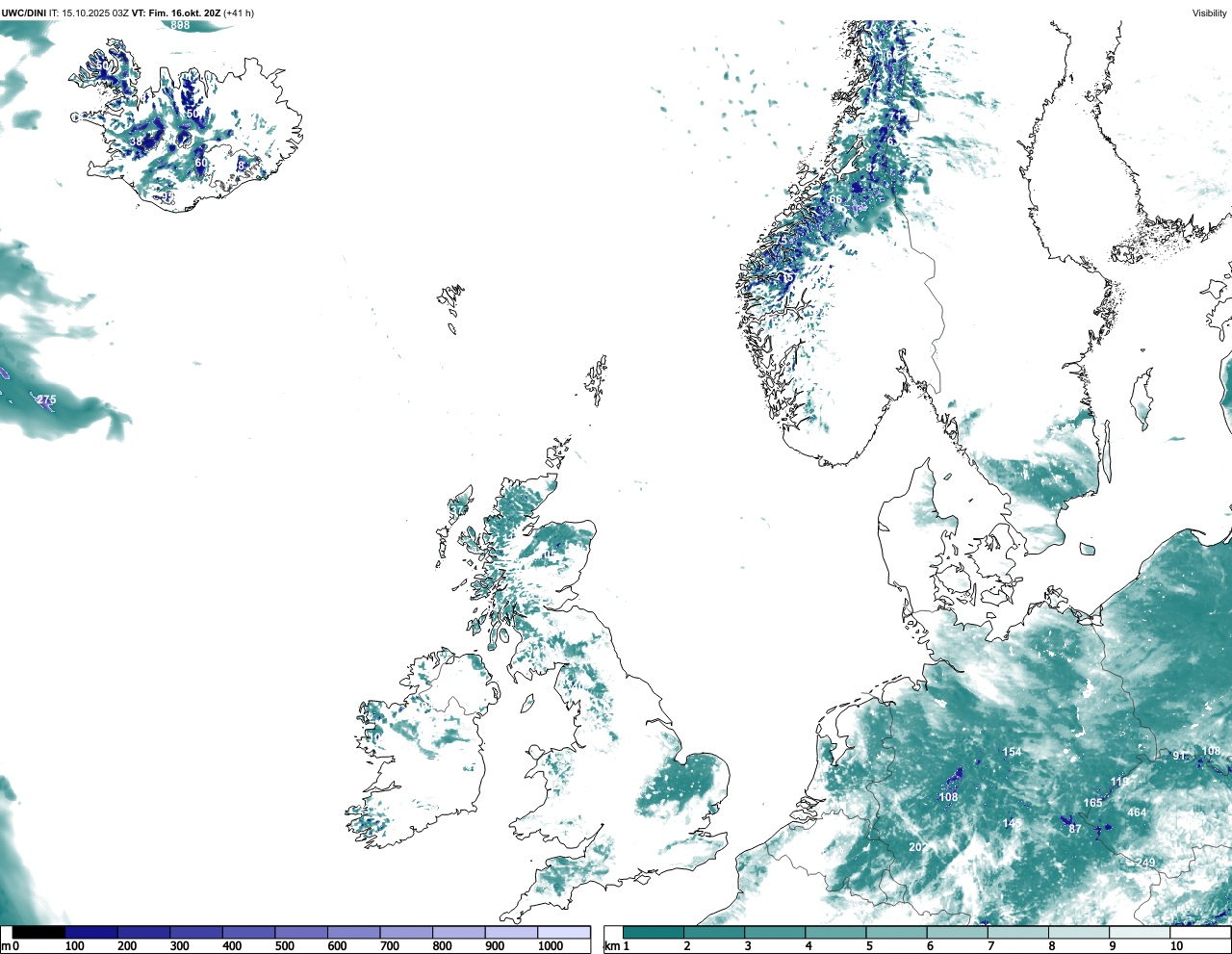Select the dark navy 100–200 m legend swatch
Image resolution: width=1232 pixels, height=954 pixels.
pos(91,933)
